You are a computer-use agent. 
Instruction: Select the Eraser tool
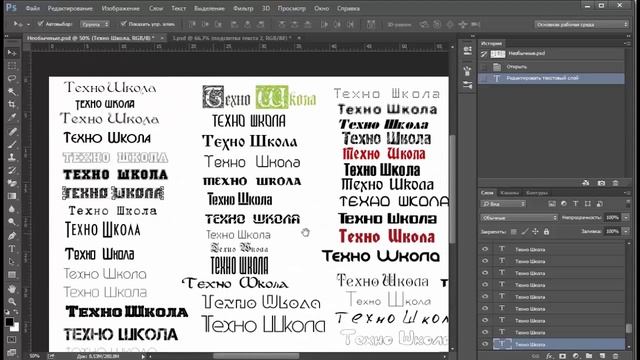(12, 183)
